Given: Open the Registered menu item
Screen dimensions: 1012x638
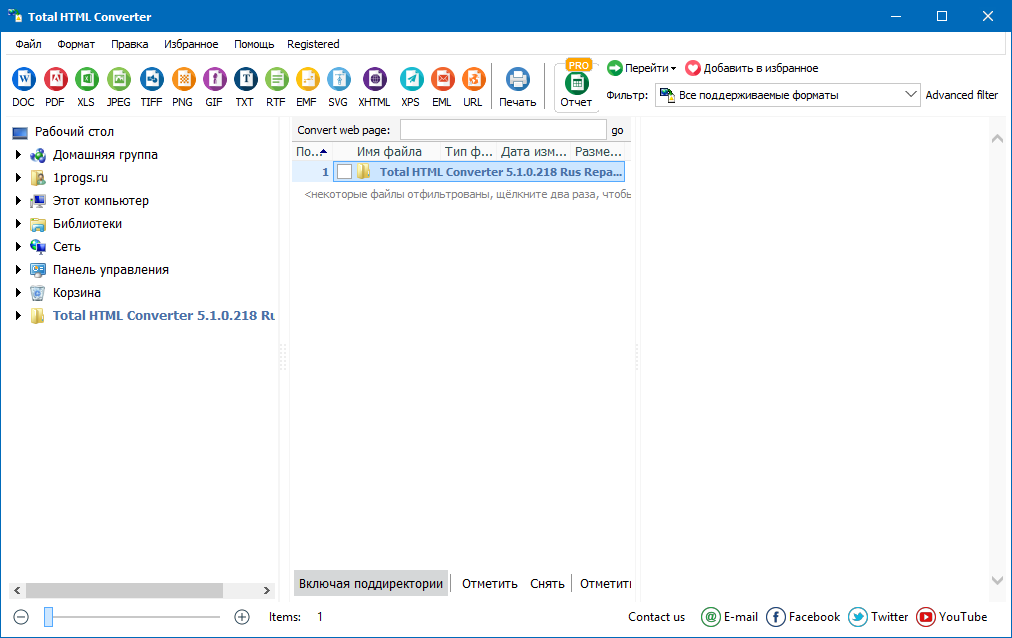Looking at the screenshot, I should pyautogui.click(x=313, y=44).
